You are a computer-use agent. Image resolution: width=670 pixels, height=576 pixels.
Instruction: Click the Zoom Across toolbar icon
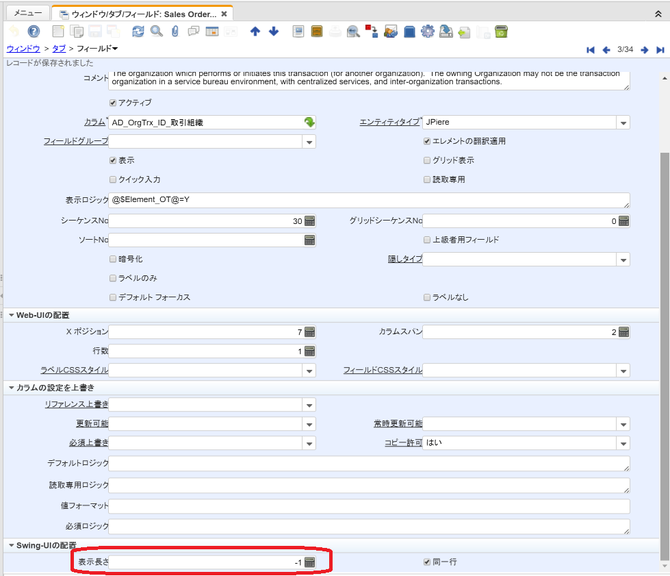click(353, 31)
